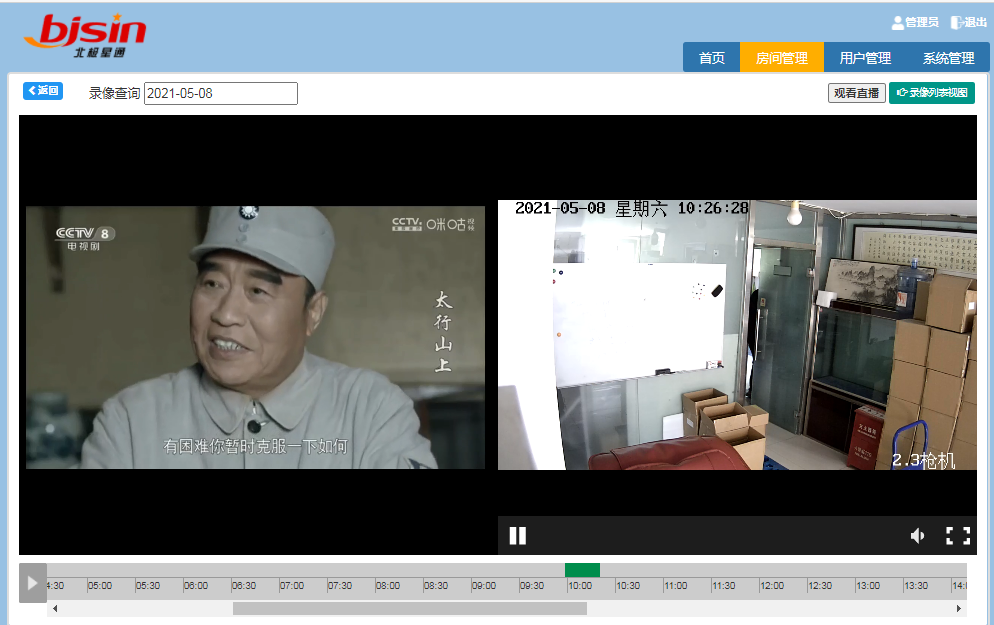Switch to the 用户管理 tab
994x625 pixels.
[x=865, y=58]
